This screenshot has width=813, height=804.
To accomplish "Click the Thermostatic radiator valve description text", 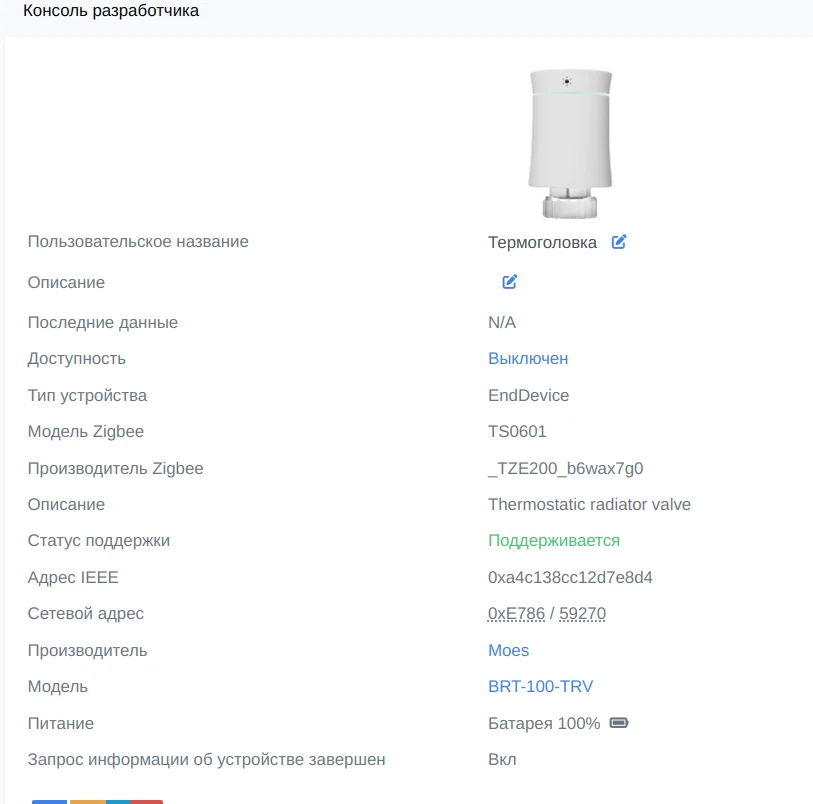I will pos(589,504).
